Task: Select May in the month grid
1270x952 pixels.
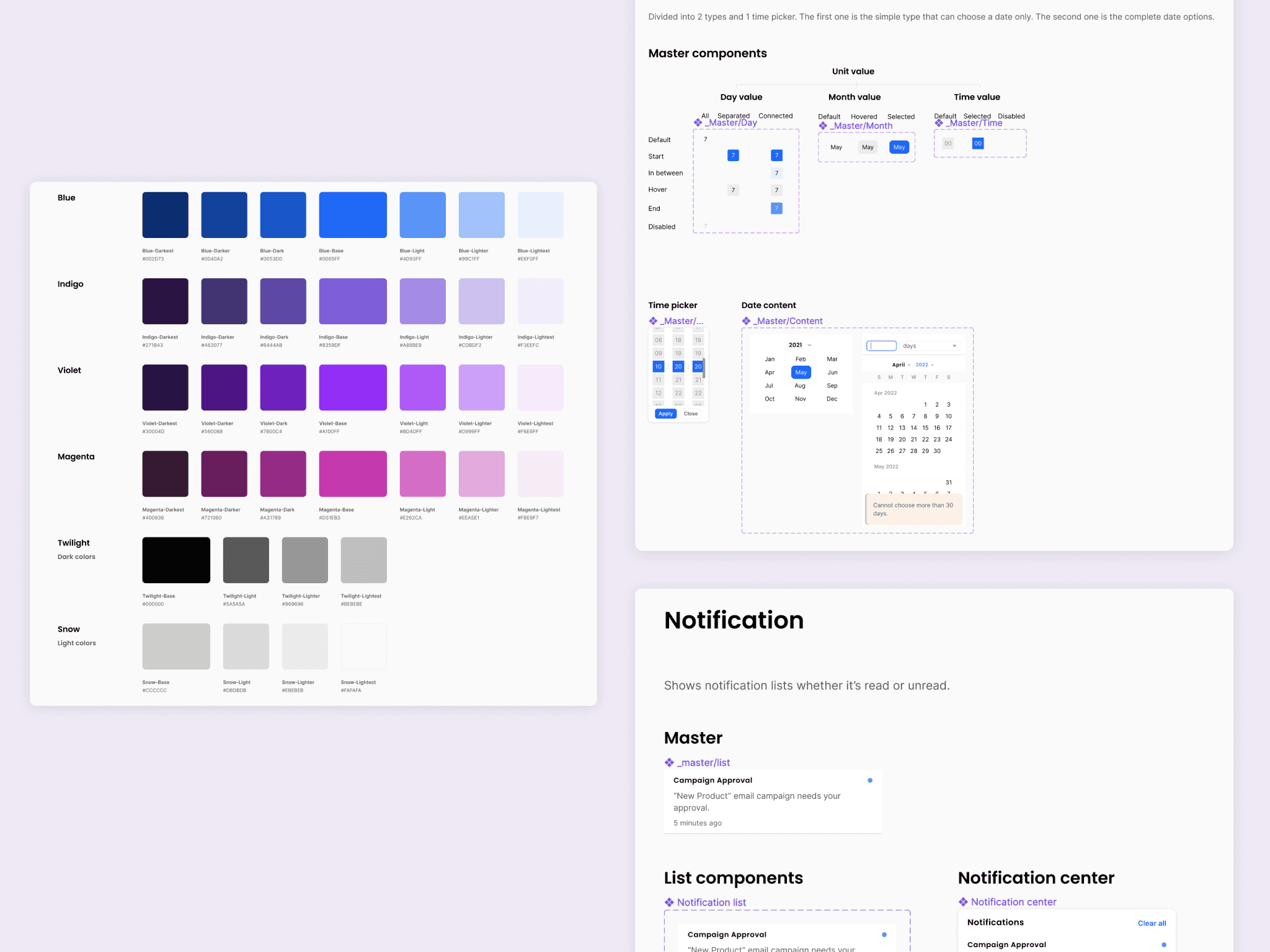Action: click(x=801, y=372)
